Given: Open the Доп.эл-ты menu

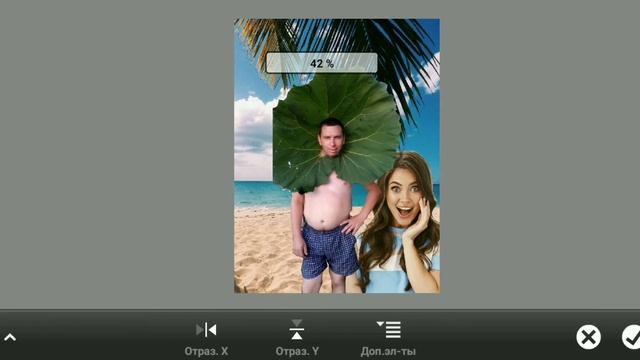Looking at the screenshot, I should click(x=388, y=338).
